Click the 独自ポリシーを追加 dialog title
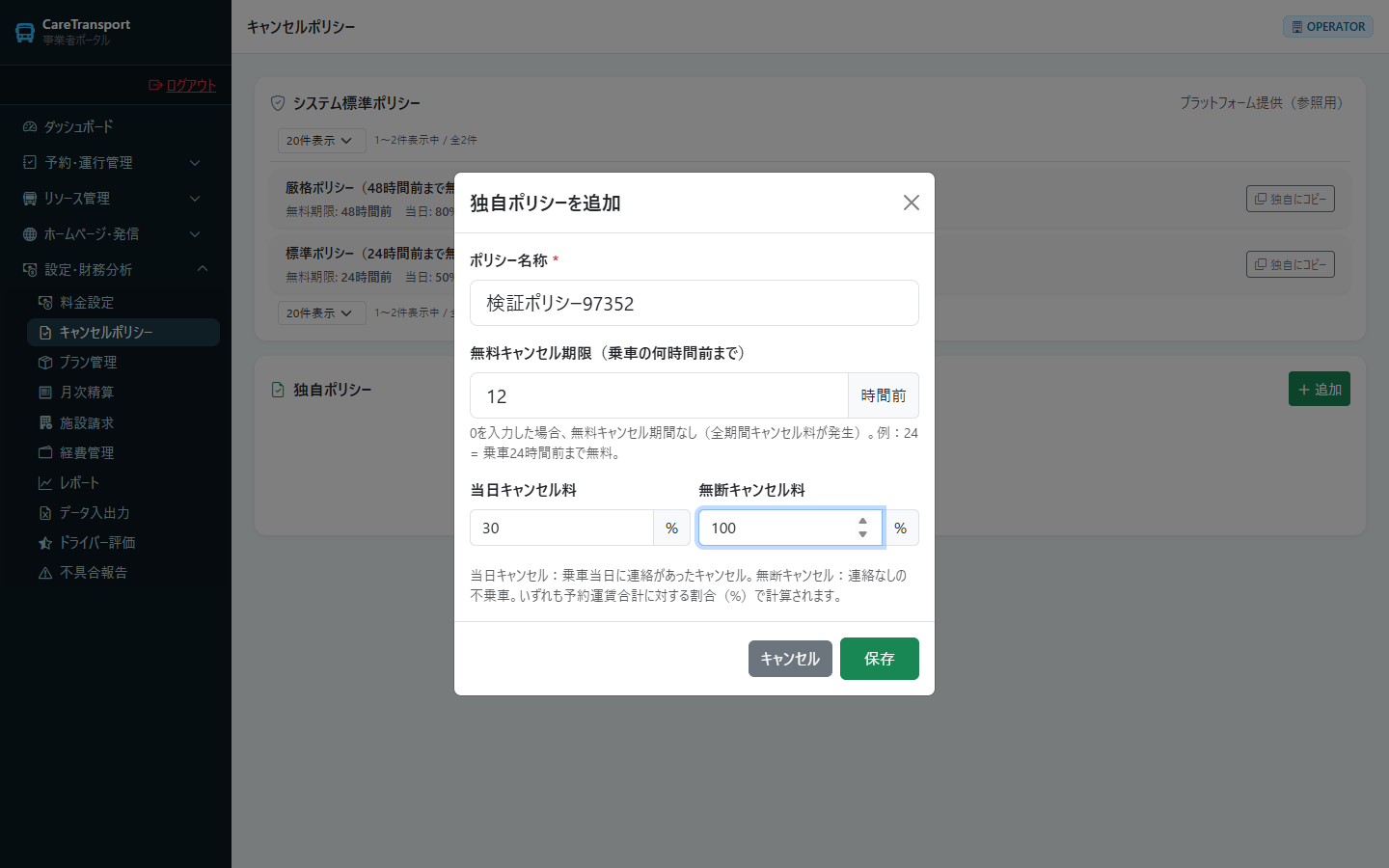The image size is (1389, 868). pyautogui.click(x=545, y=203)
